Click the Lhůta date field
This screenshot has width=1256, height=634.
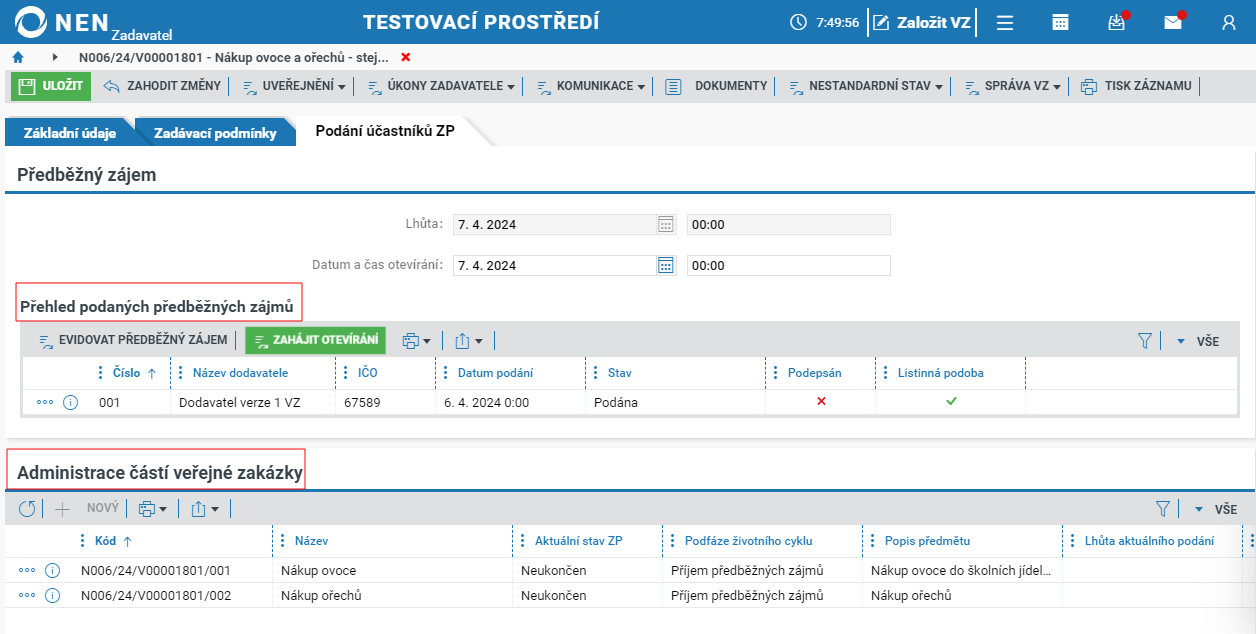(554, 224)
